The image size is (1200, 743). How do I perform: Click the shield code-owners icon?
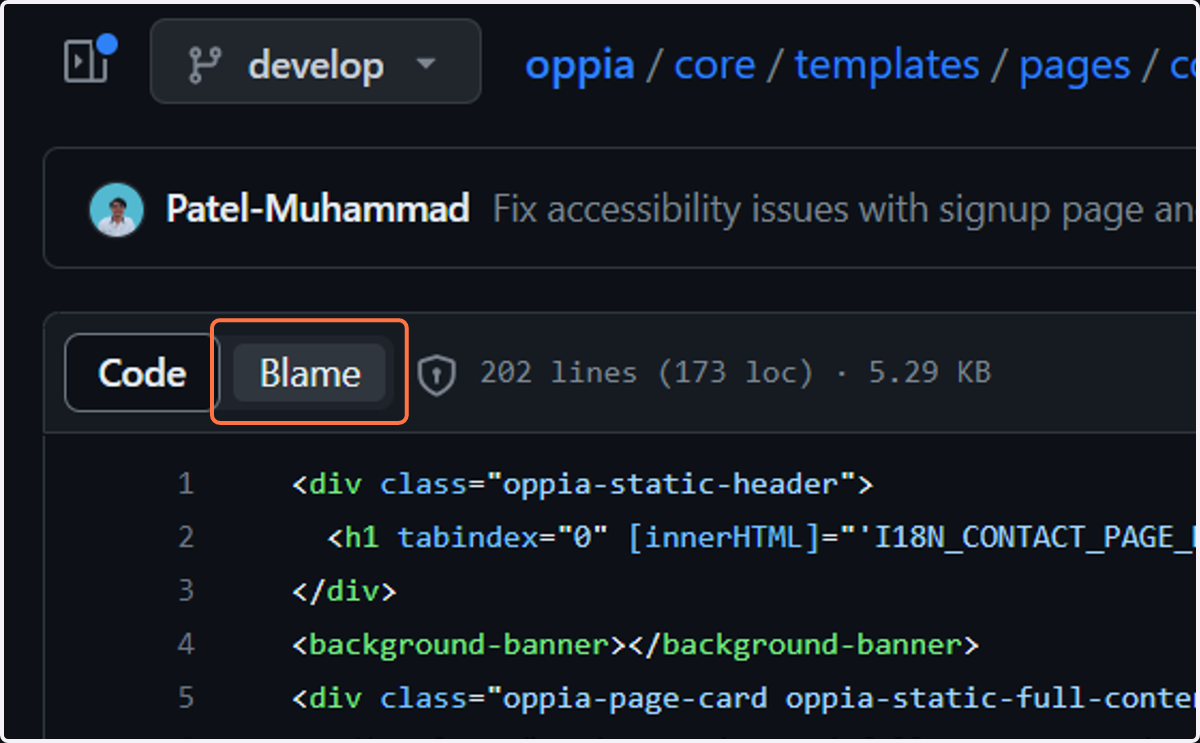pos(437,374)
